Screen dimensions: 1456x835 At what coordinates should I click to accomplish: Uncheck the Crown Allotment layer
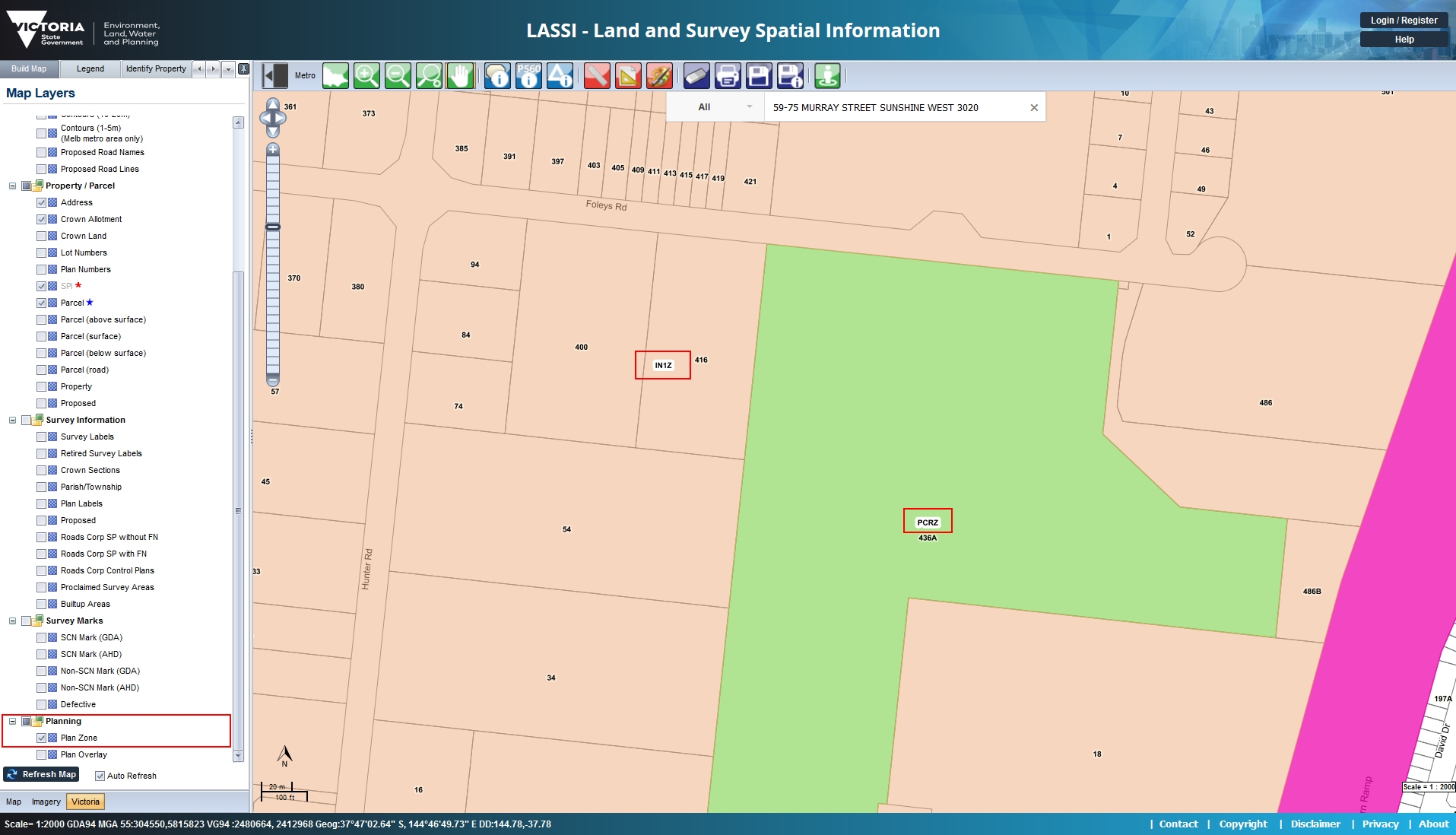pyautogui.click(x=41, y=219)
